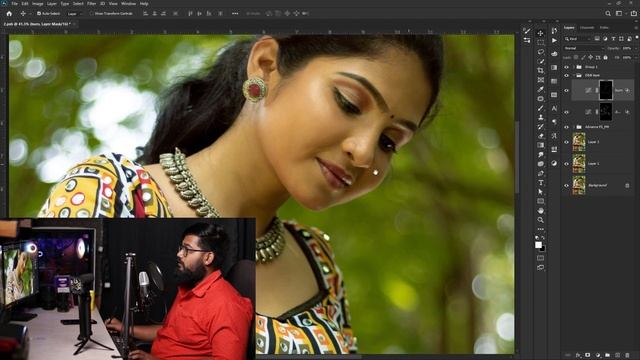Expand the Group 1 folder arrow
This screenshot has width=640, height=360.
click(x=573, y=67)
